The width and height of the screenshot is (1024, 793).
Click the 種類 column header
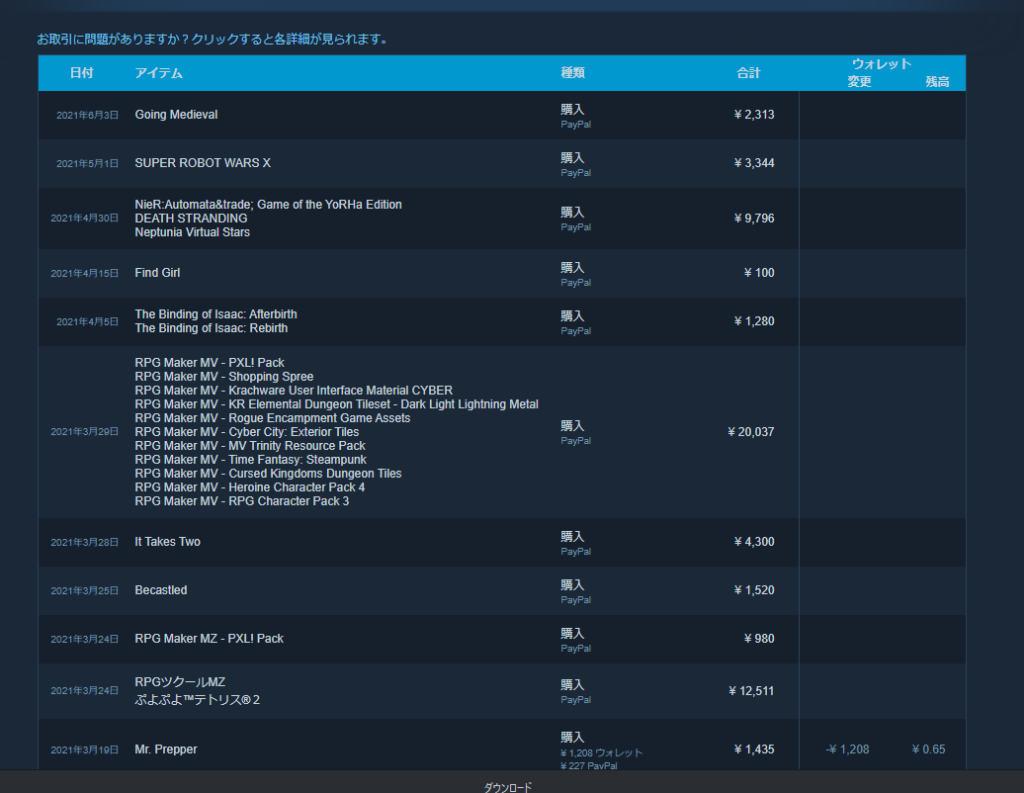[572, 73]
